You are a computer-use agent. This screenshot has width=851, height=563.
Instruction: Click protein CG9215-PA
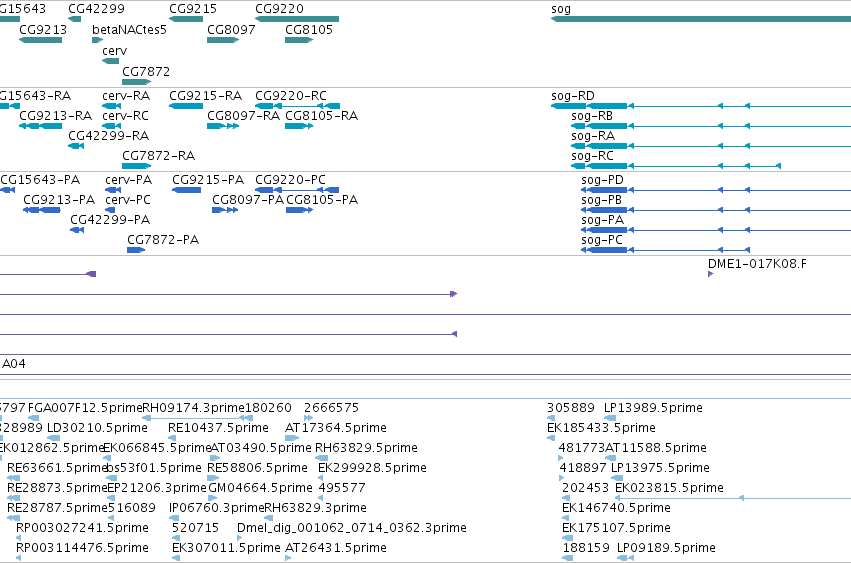pyautogui.click(x=187, y=190)
